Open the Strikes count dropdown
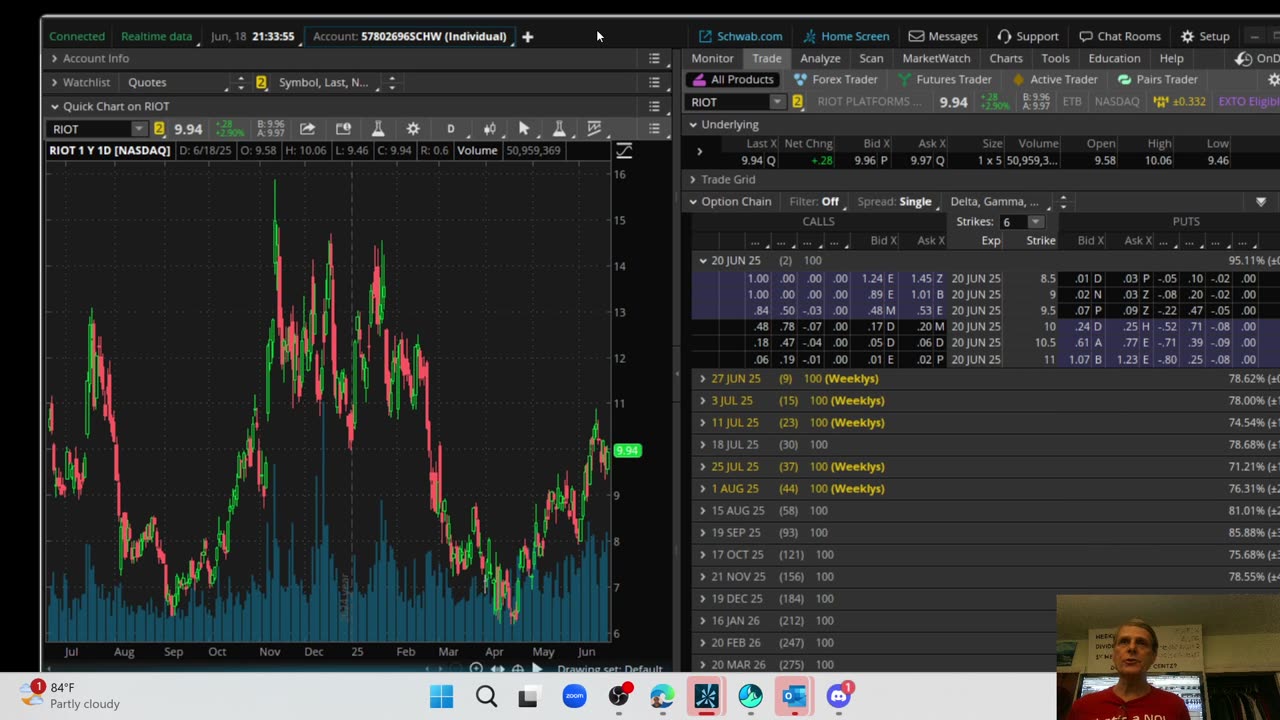1280x720 pixels. [x=1035, y=222]
